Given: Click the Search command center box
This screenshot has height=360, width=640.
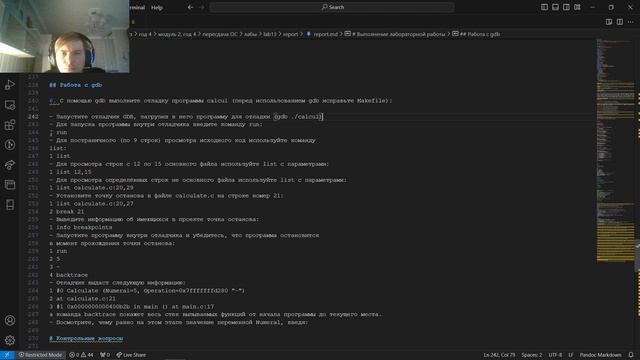Looking at the screenshot, I should [x=332, y=7].
